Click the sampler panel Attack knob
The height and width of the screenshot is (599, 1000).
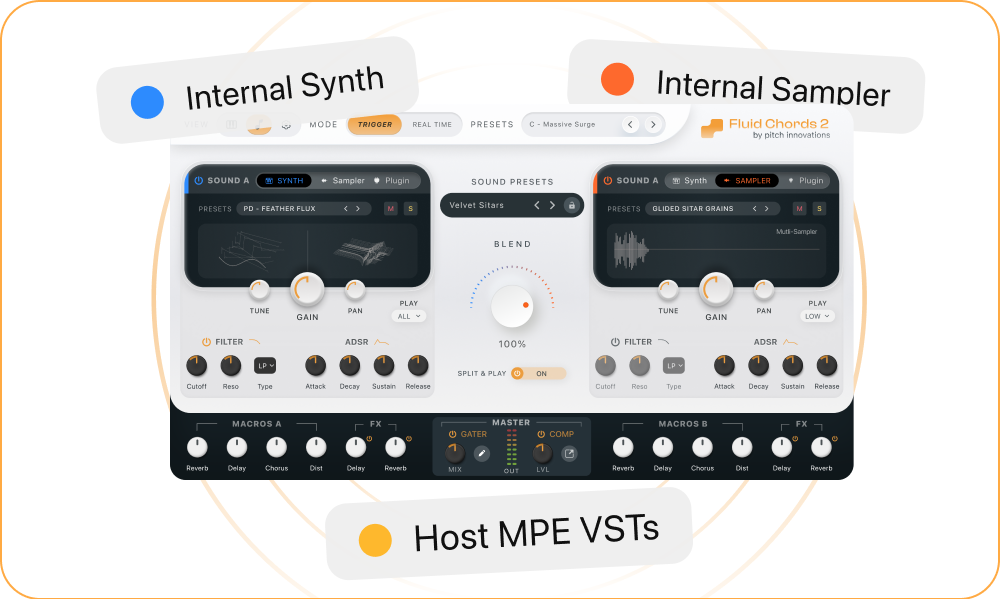pos(724,366)
